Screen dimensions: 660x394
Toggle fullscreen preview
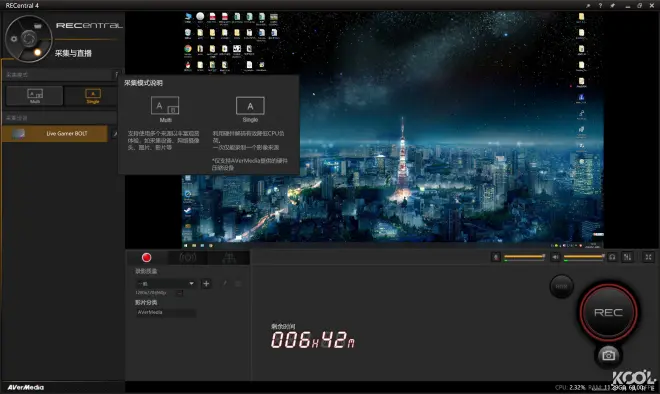coord(649,257)
